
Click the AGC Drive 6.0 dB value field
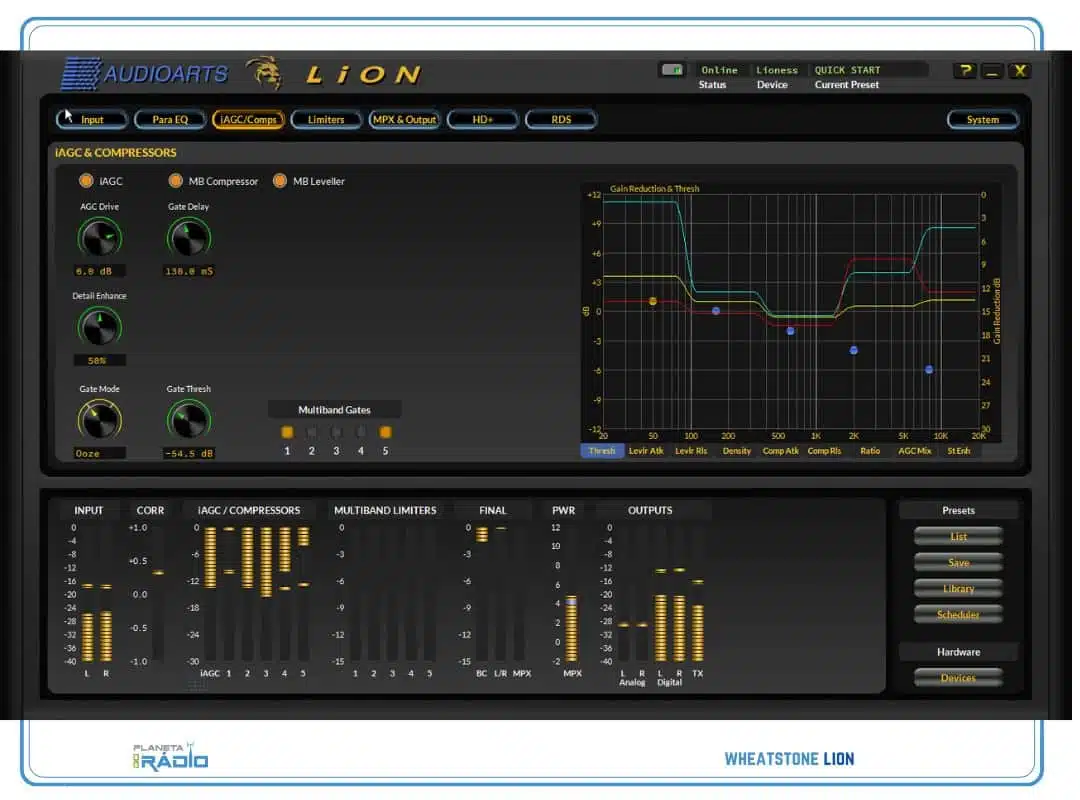point(99,271)
